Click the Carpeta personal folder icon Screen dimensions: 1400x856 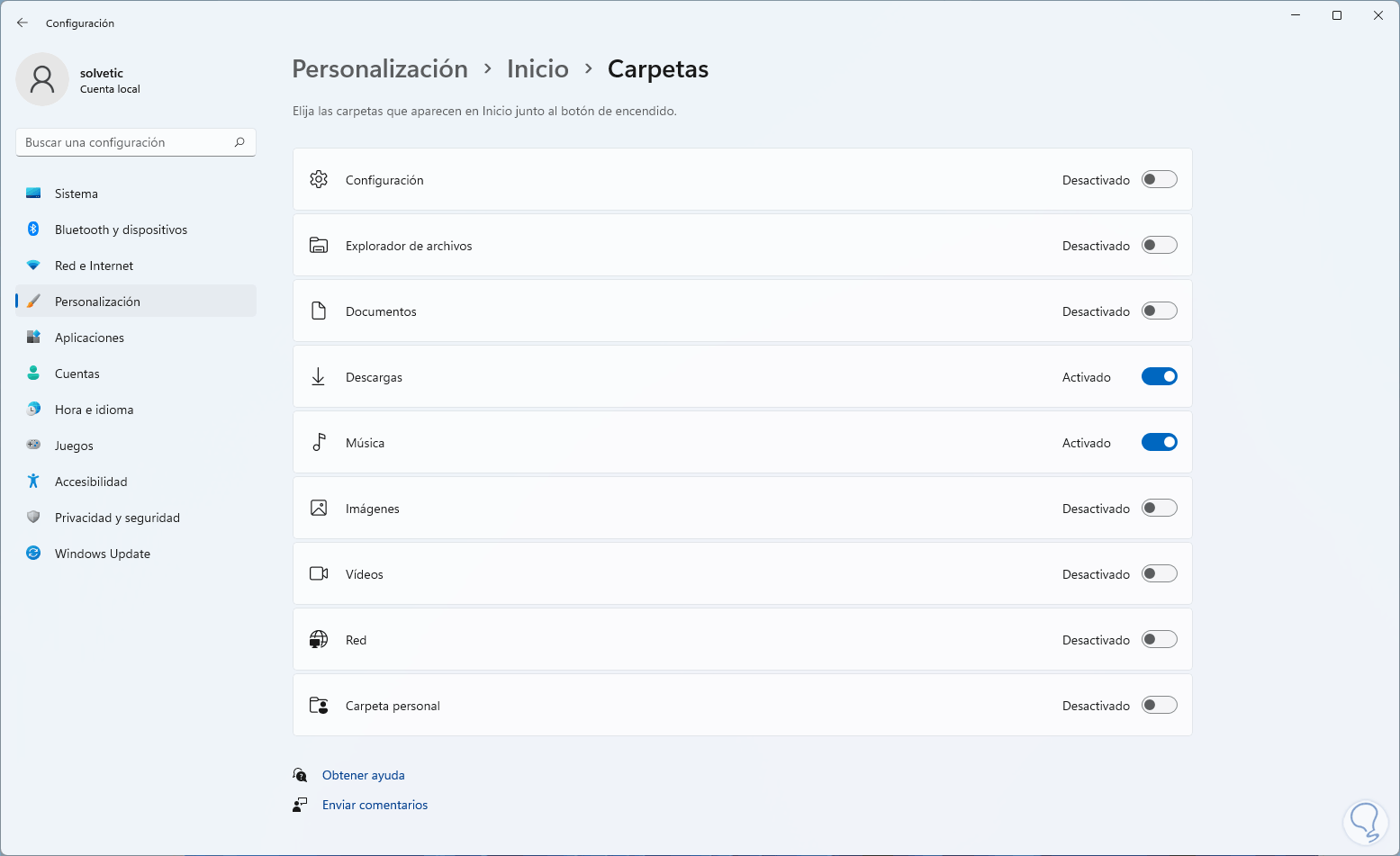319,706
